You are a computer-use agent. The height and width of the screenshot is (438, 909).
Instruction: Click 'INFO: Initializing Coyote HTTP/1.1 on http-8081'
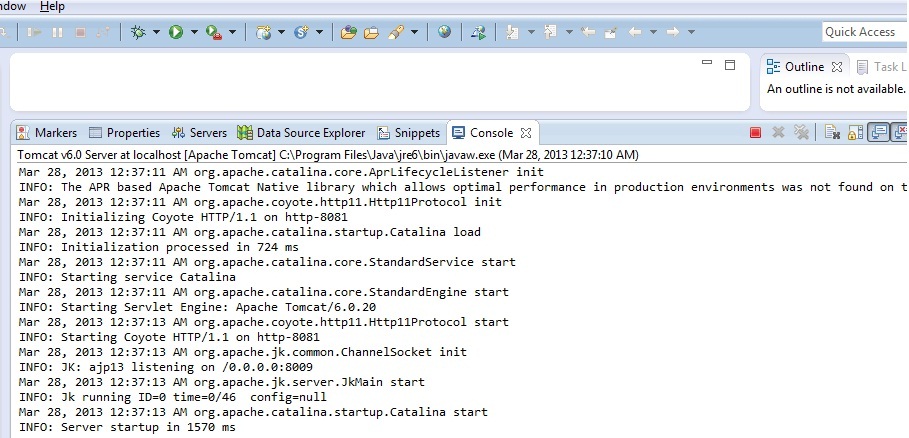tap(183, 217)
